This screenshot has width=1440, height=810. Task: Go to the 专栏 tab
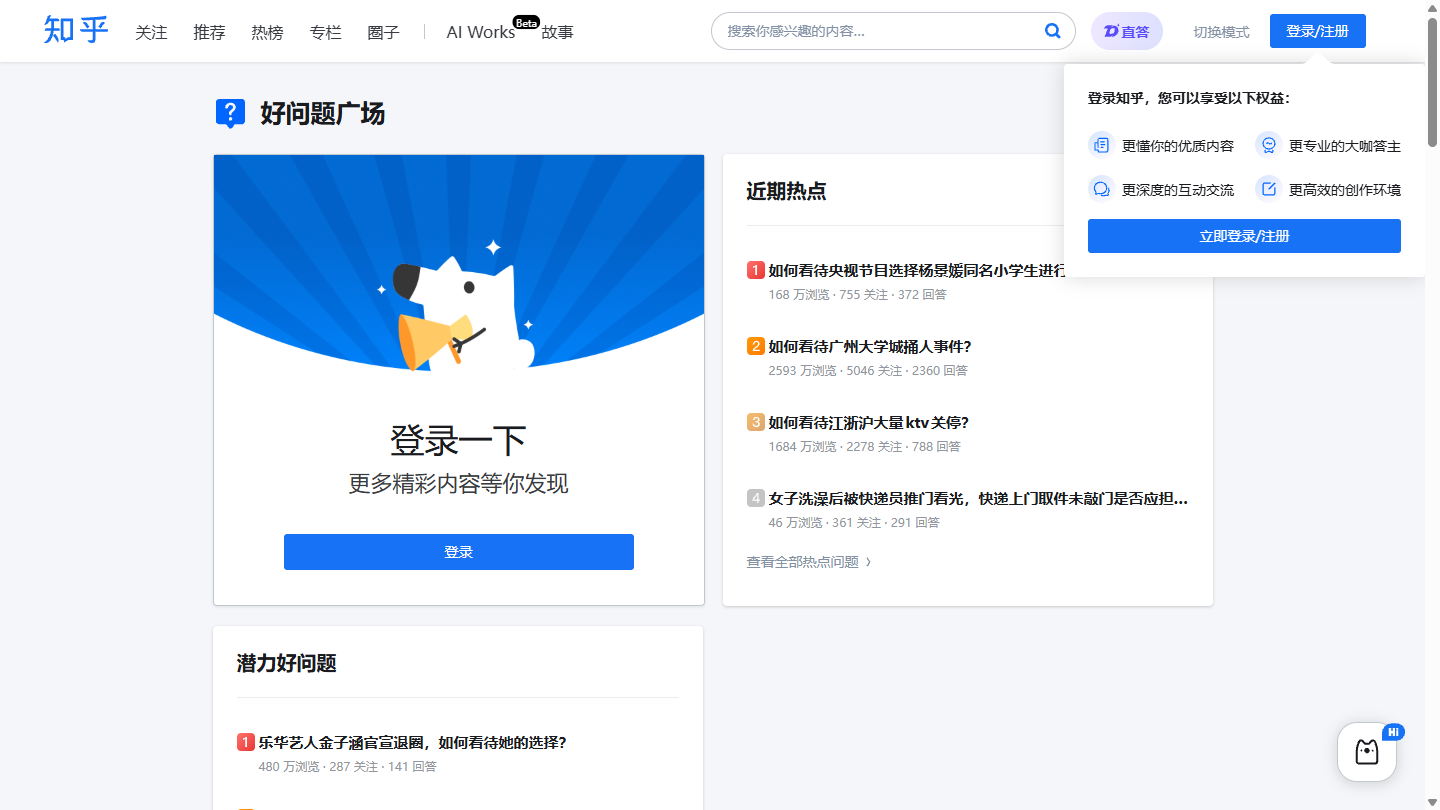pyautogui.click(x=325, y=32)
